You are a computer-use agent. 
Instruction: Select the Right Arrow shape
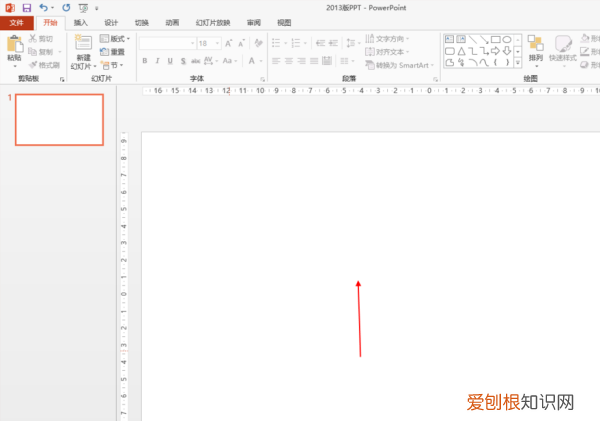coord(496,51)
